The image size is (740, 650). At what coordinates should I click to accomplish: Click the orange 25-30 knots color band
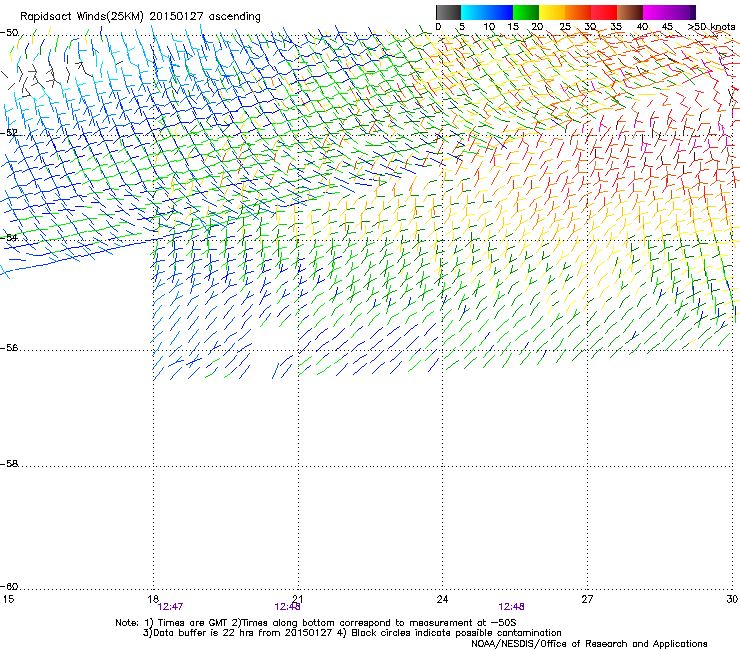click(x=578, y=12)
